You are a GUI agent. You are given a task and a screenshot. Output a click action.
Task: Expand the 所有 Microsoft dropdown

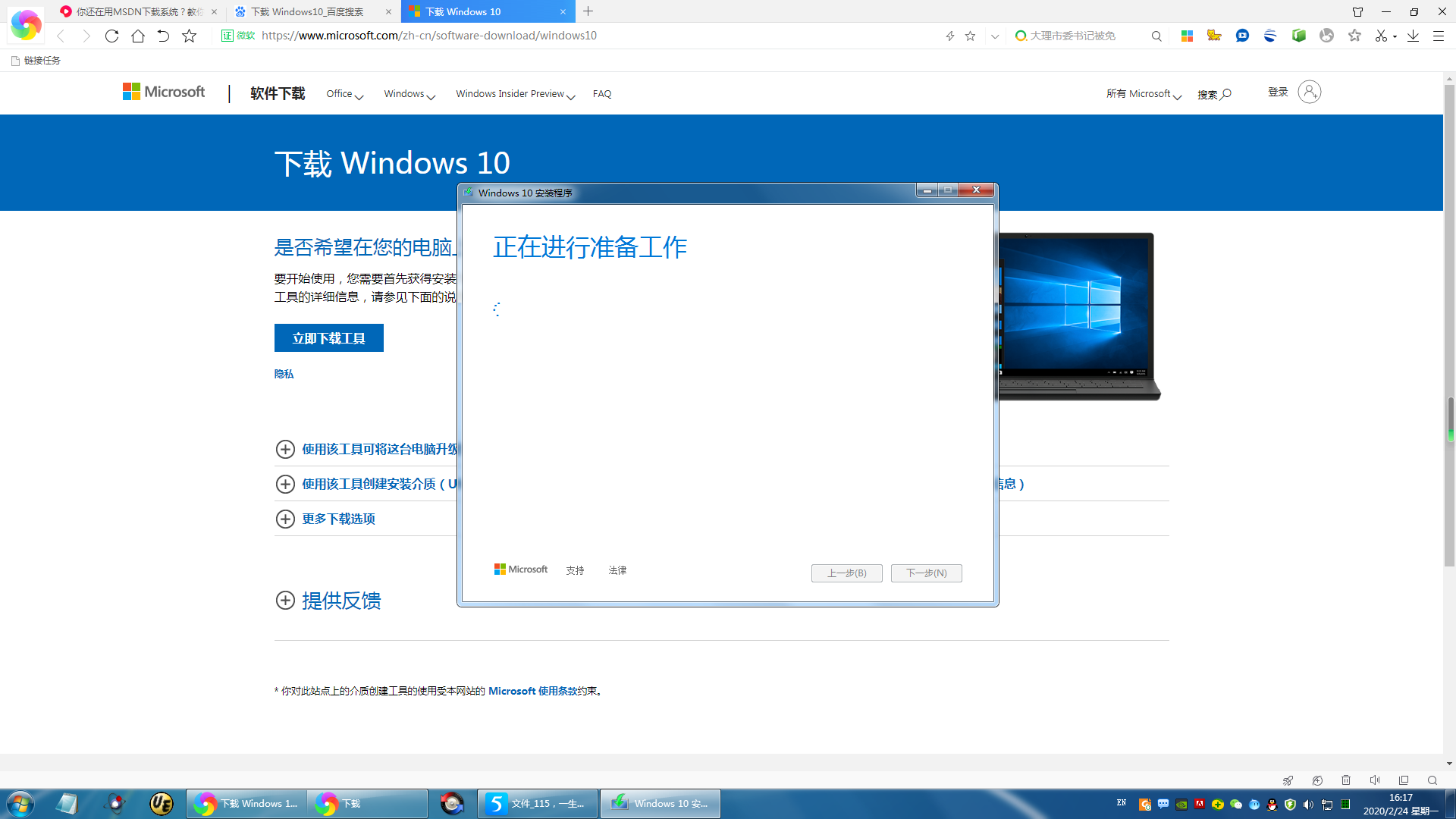[1144, 94]
